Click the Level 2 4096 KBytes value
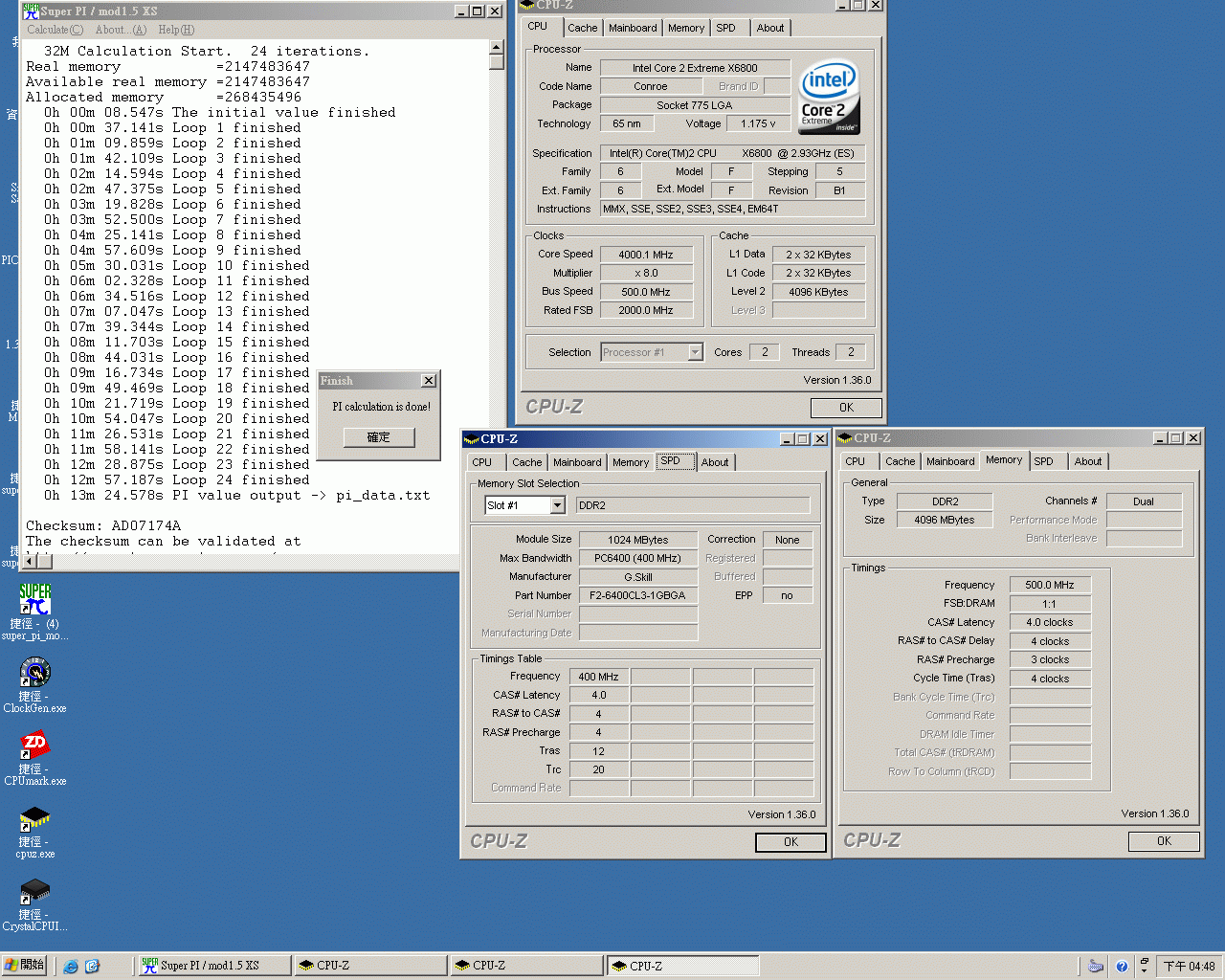The height and width of the screenshot is (980, 1225). click(x=818, y=292)
